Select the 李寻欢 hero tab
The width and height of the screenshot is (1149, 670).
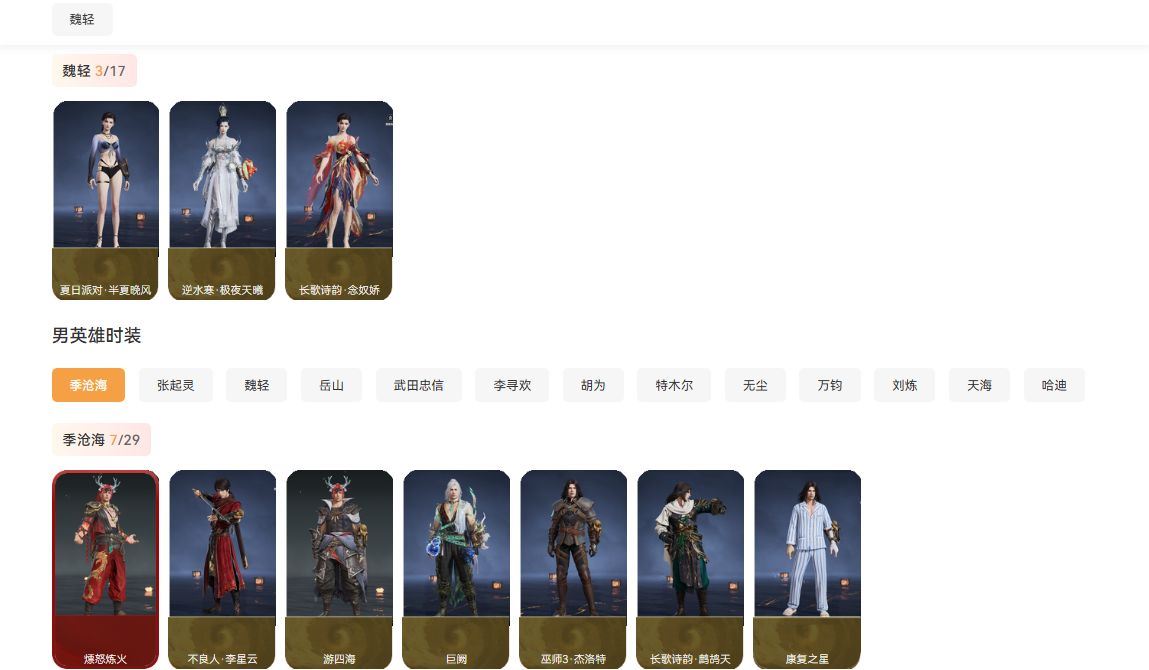512,385
